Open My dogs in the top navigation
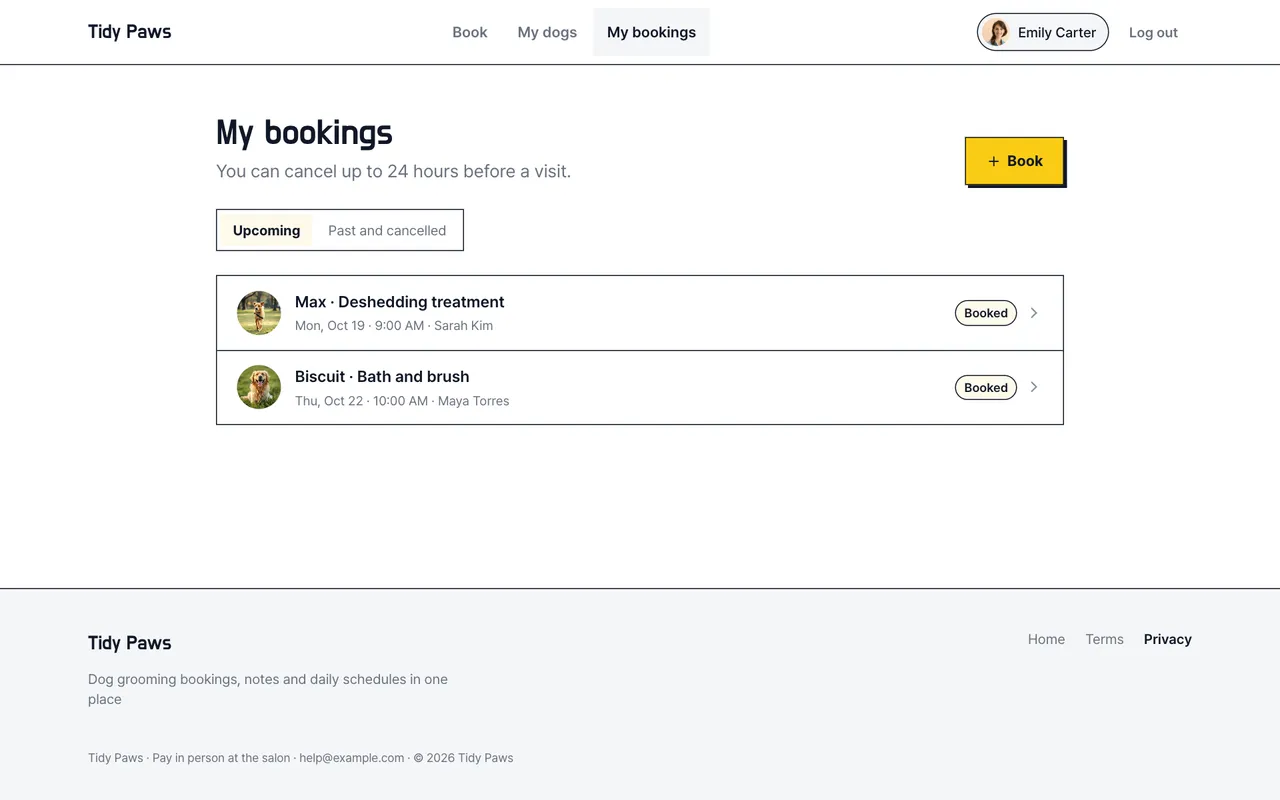This screenshot has height=800, width=1280. click(x=547, y=32)
